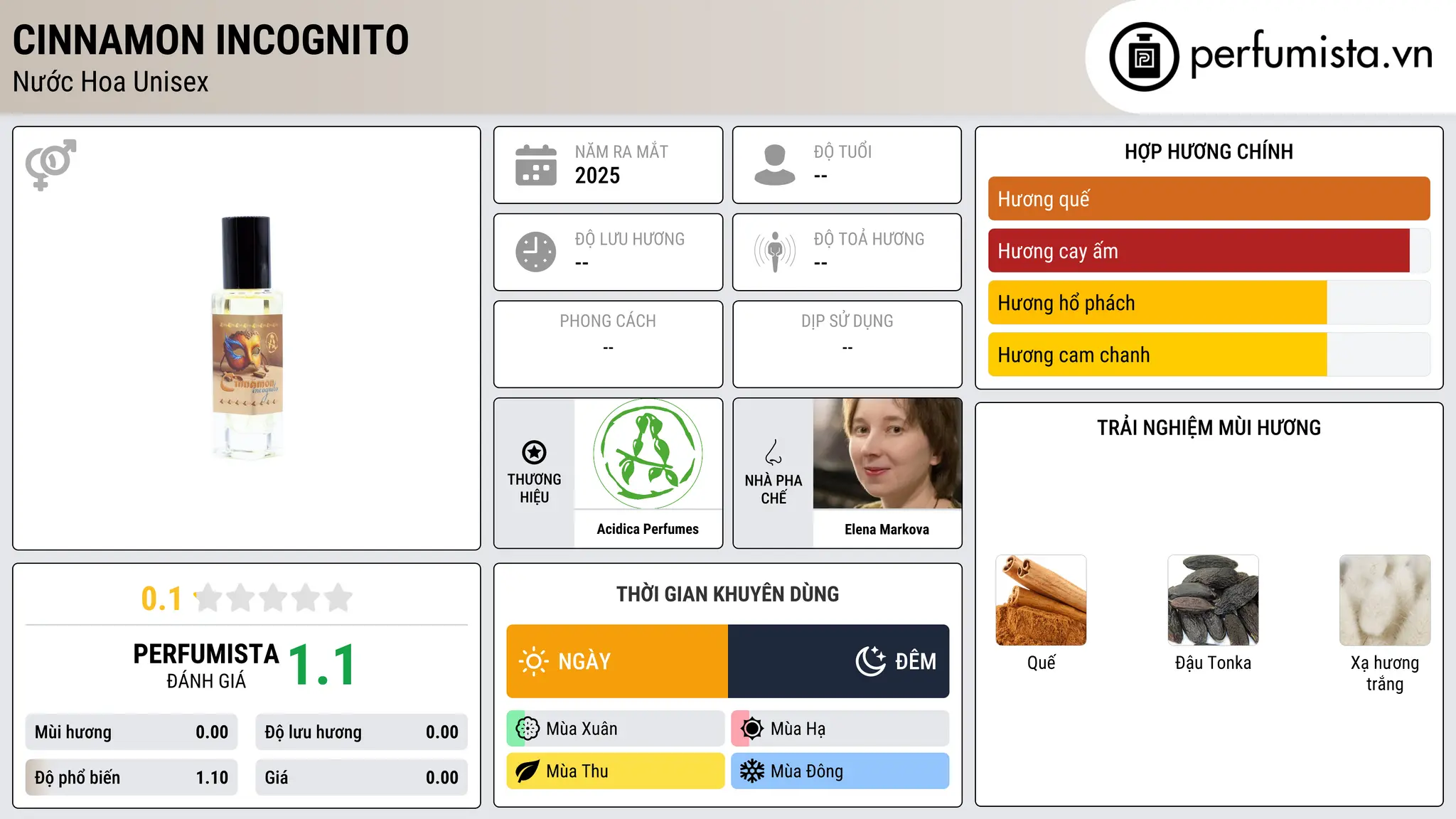The width and height of the screenshot is (1456, 819).
Task: Click the leaf icon for Mùa Thu
Action: point(528,771)
